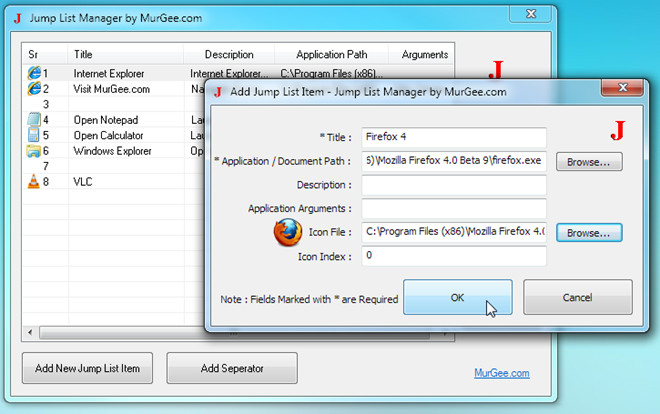Select the Windows Explorer row

tap(112, 151)
